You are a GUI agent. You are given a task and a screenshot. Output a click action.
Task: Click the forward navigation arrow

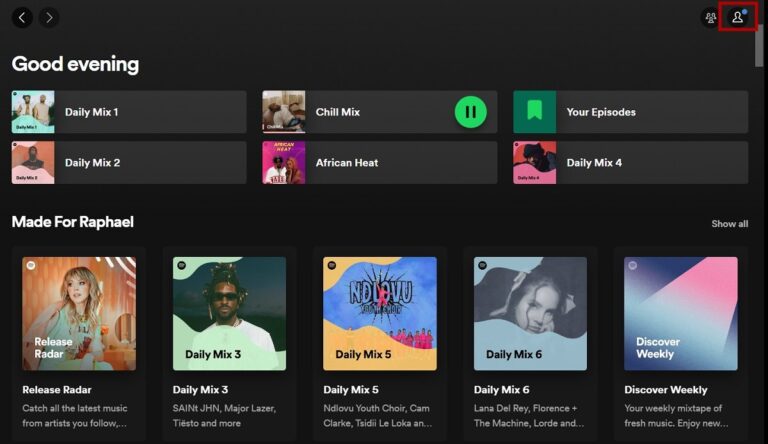[x=48, y=17]
